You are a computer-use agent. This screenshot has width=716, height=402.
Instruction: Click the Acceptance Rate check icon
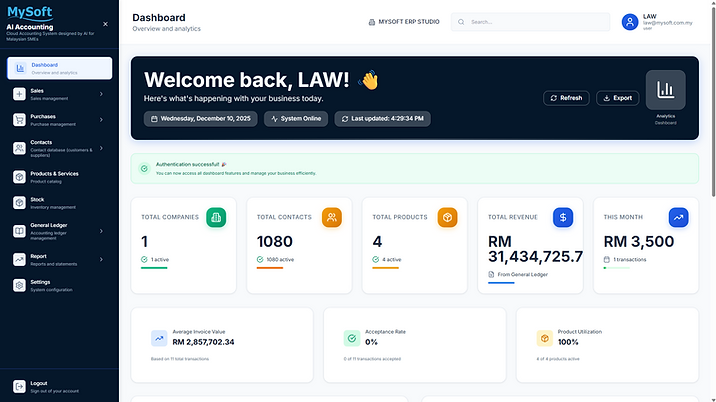click(352, 339)
